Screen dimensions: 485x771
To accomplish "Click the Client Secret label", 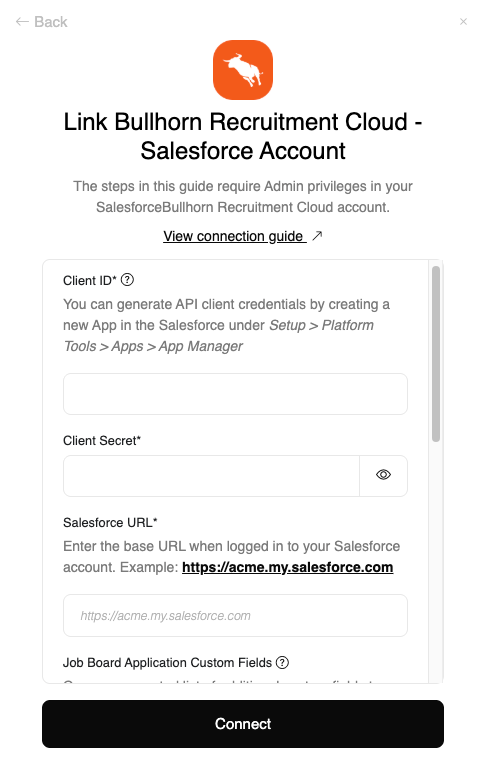I will click(x=102, y=441).
